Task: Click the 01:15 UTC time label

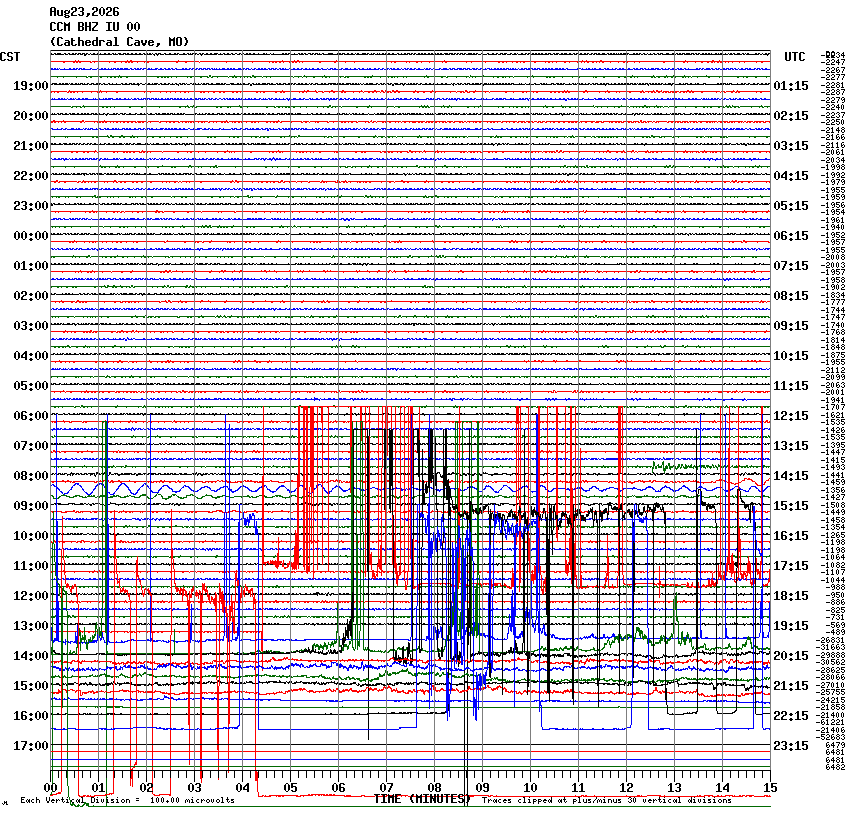Action: [x=791, y=86]
